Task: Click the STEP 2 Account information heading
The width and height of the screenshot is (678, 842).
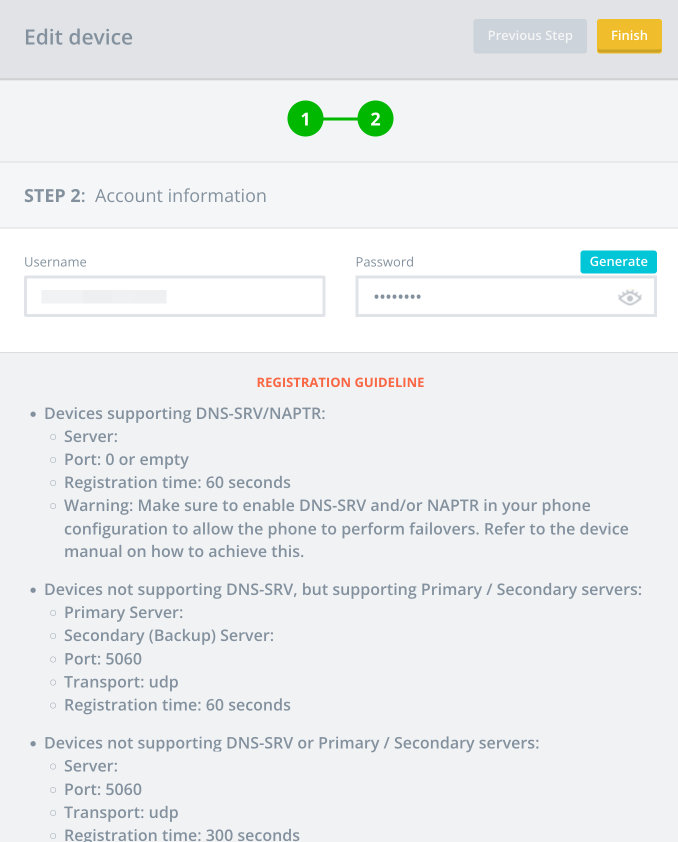Action: [145, 195]
